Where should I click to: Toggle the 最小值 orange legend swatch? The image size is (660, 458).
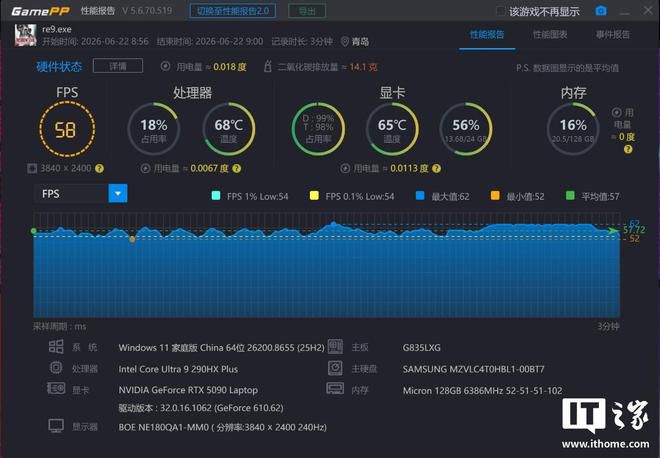(x=495, y=195)
